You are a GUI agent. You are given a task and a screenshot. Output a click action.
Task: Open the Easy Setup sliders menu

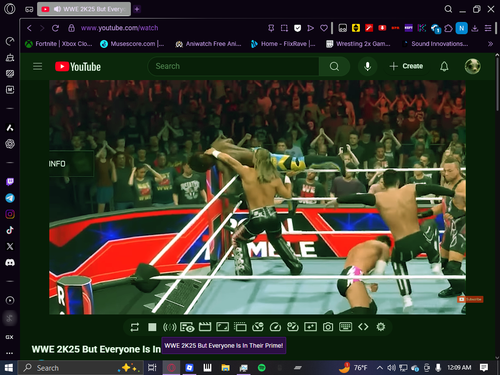(488, 28)
